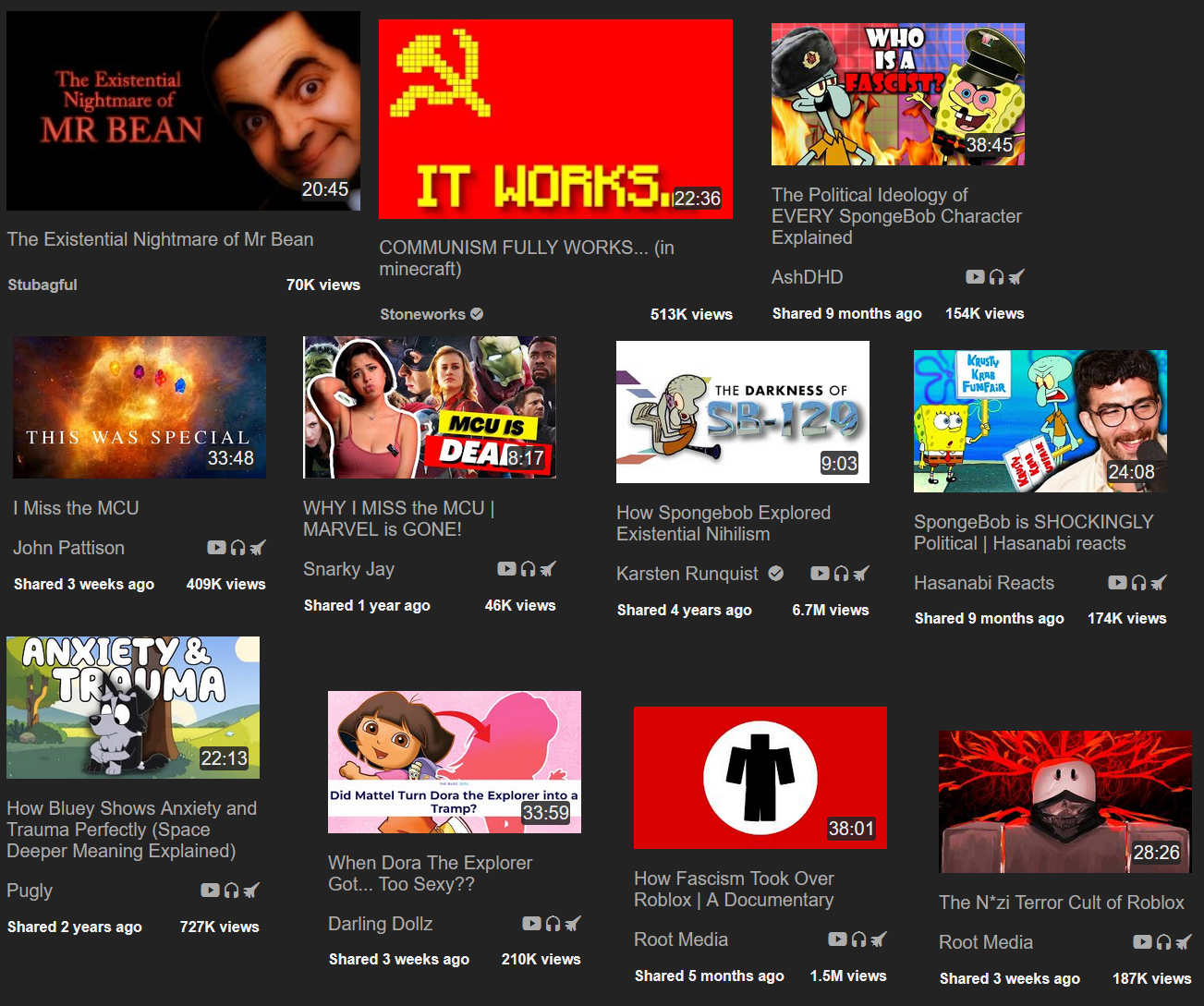
Task: Click title 'How Fascism Took Over Roblox | A Documentary'
Action: (734, 890)
